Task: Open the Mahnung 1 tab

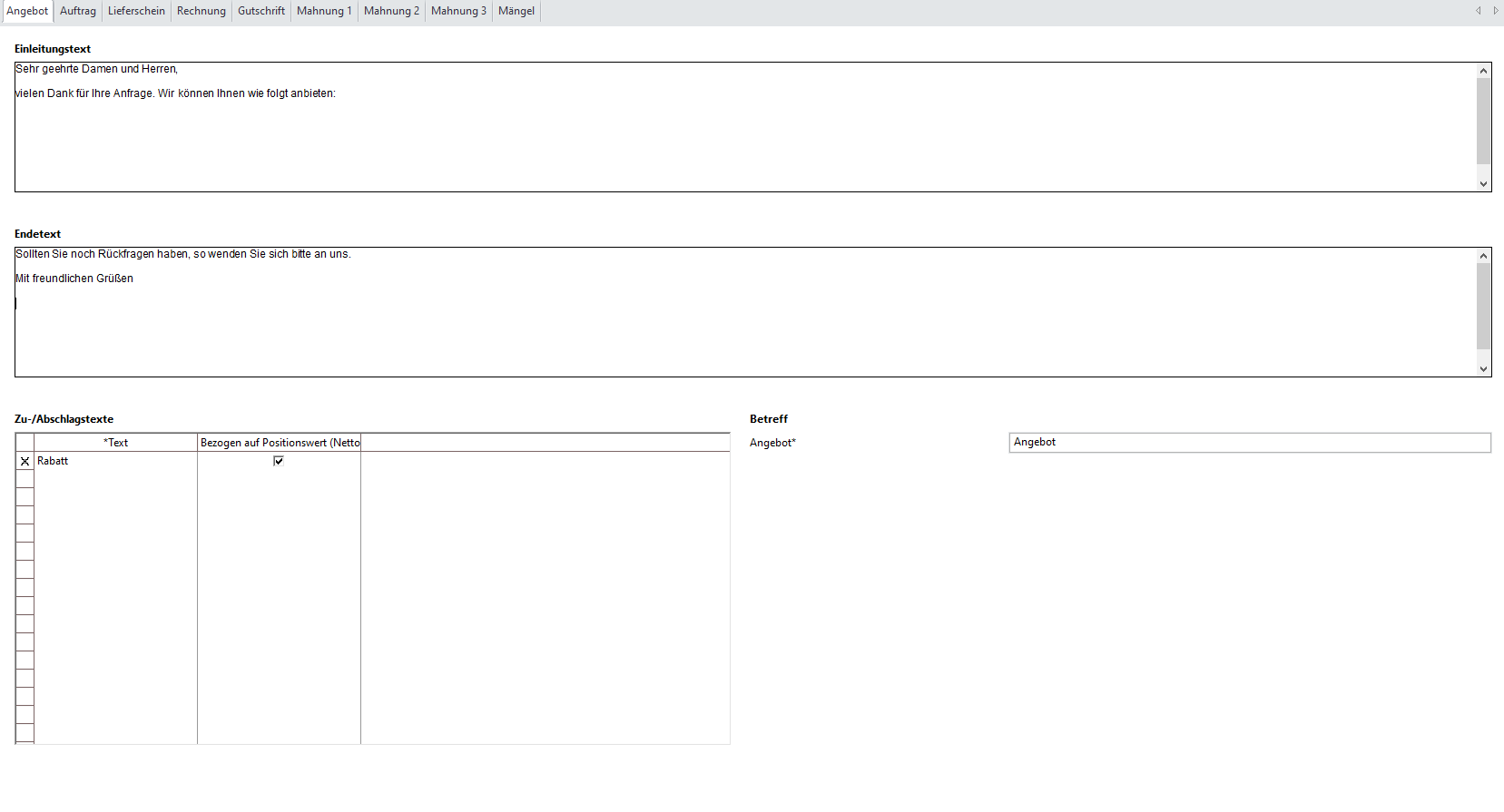Action: [324, 11]
